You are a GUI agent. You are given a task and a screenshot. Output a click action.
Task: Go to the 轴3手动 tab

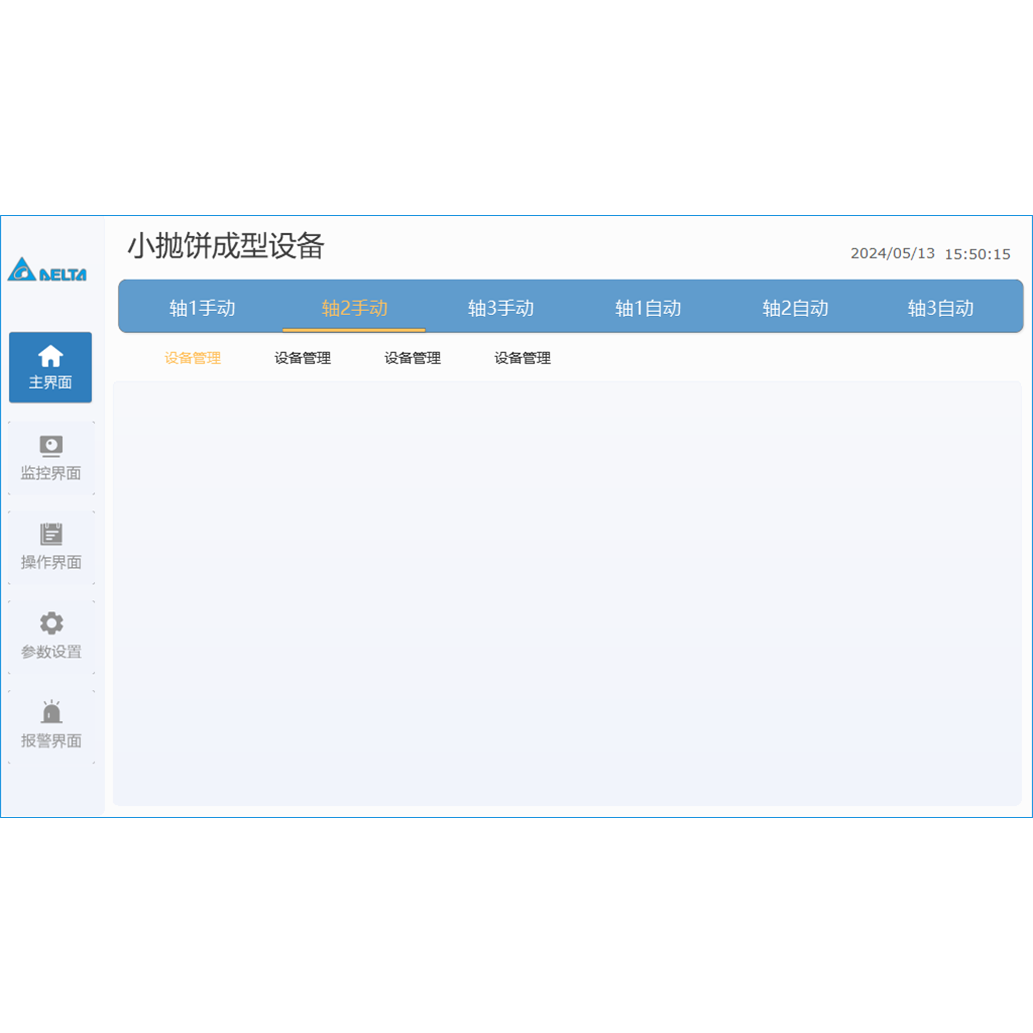501,308
